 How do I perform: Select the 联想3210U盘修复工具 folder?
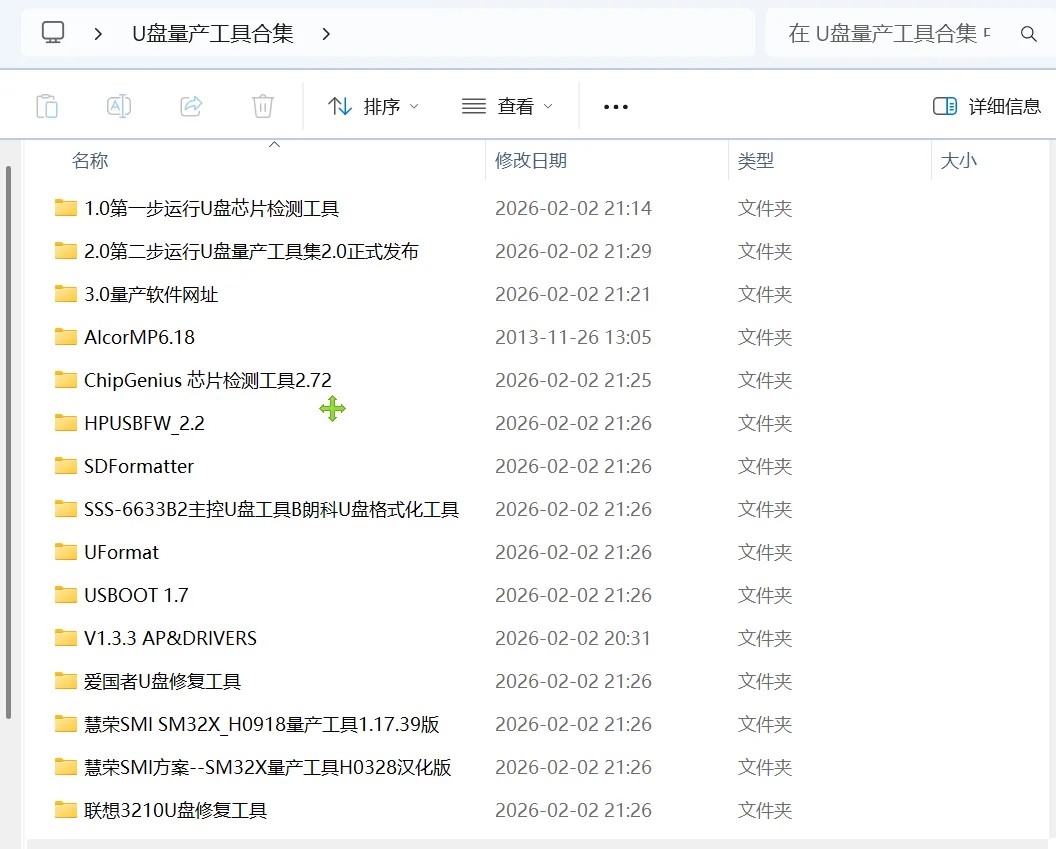point(175,811)
